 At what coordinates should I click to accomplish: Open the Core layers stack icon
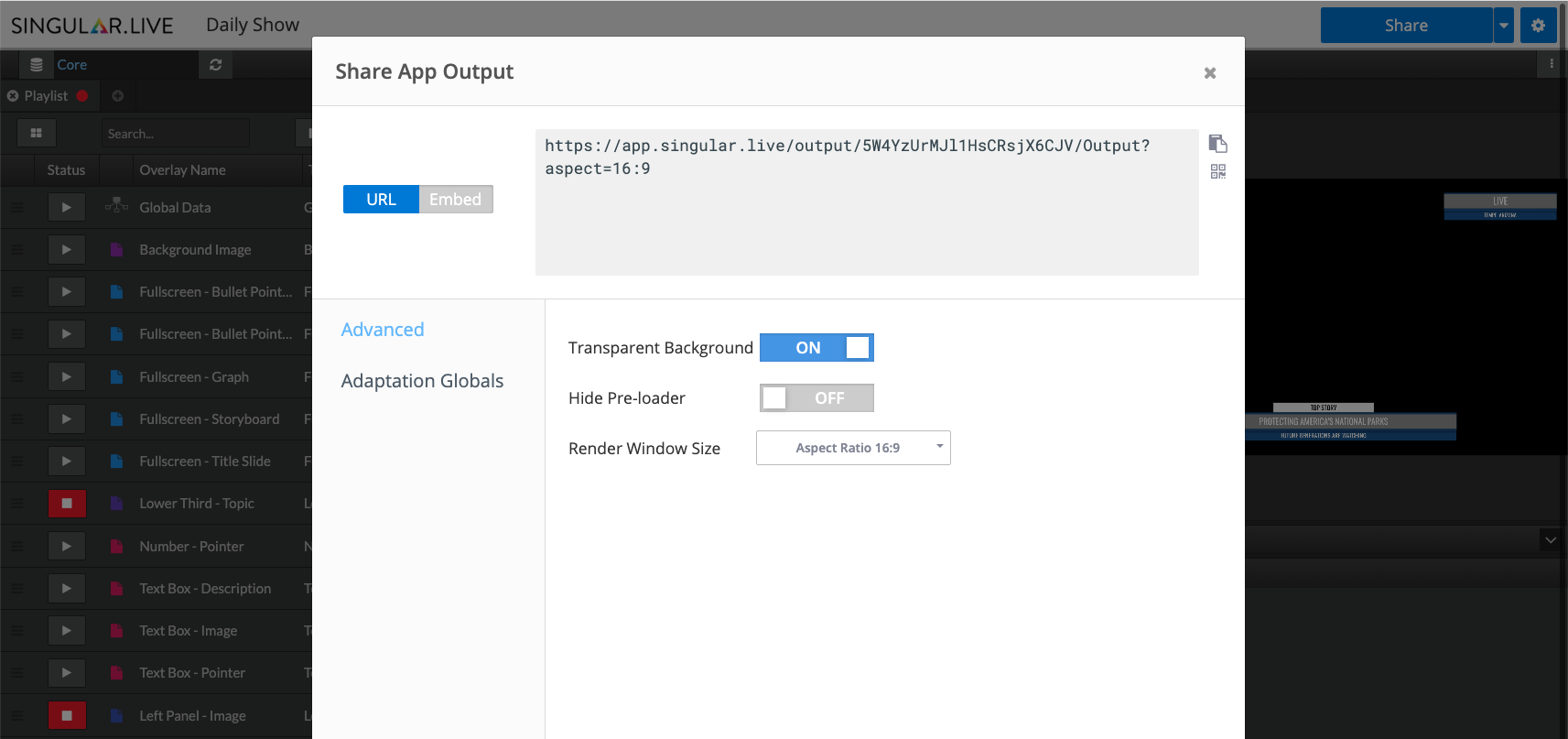[x=36, y=65]
